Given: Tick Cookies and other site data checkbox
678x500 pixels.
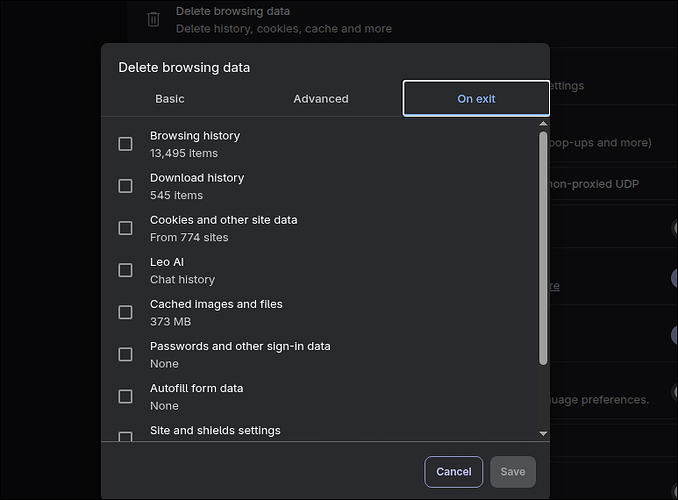Looking at the screenshot, I should pos(125,228).
